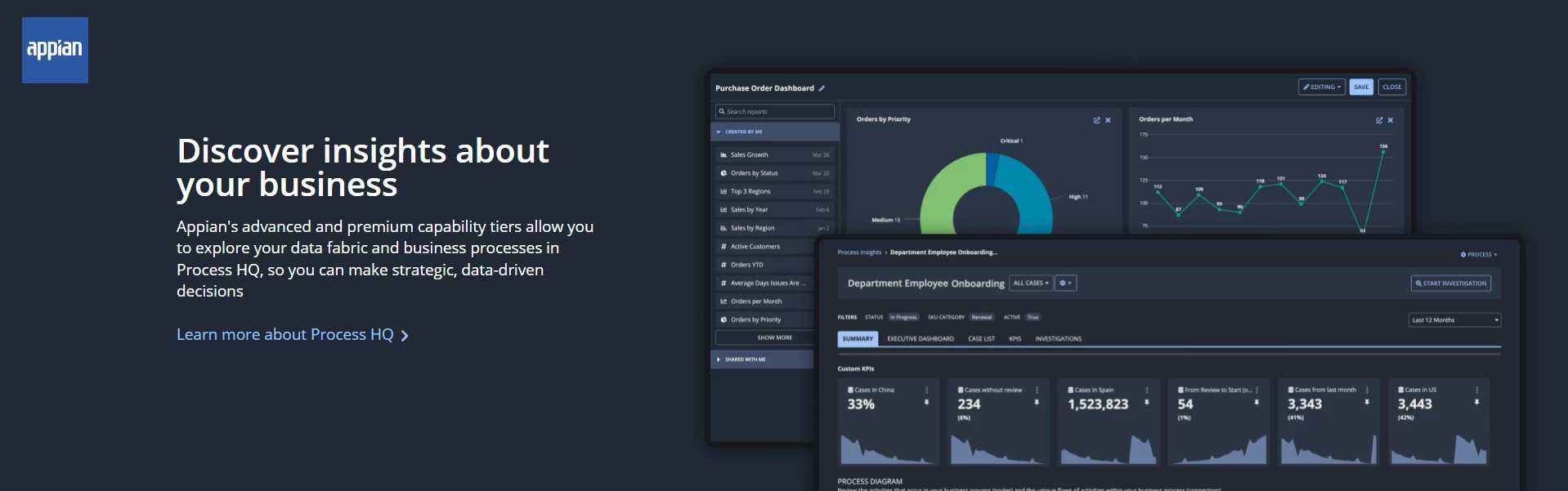1568x491 pixels.
Task: Pin the Cases without review KPI card
Action: click(x=1037, y=403)
